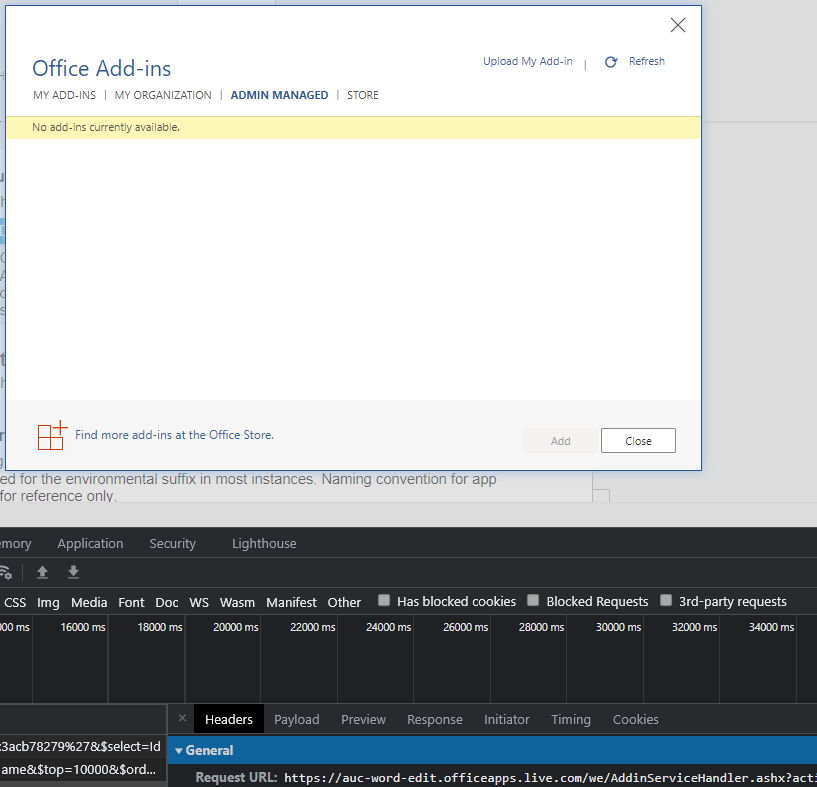Image resolution: width=817 pixels, height=787 pixels.
Task: Click the export HAR file icon
Action: [x=73, y=572]
